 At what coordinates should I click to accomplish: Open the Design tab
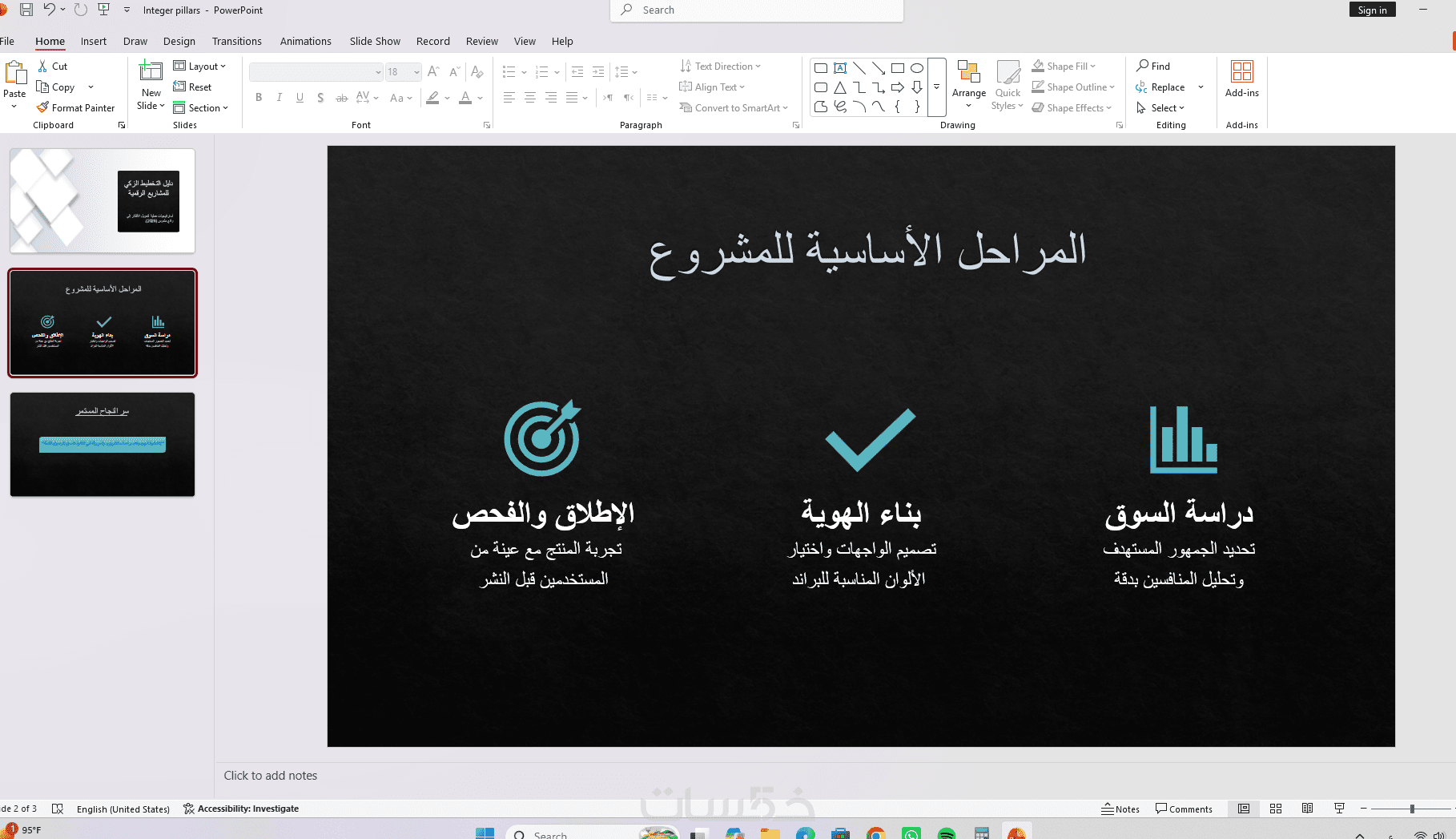(x=179, y=42)
